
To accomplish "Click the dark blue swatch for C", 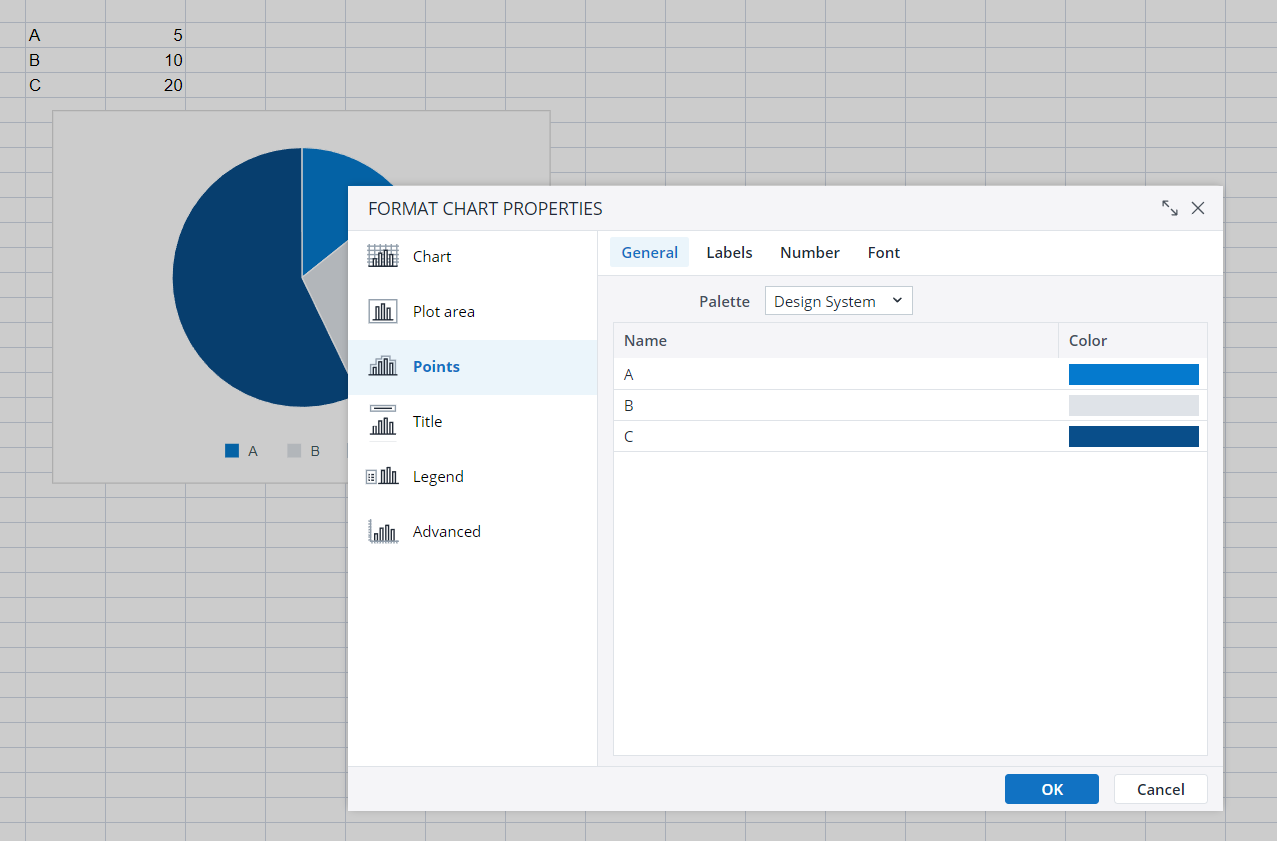I will tap(1133, 436).
